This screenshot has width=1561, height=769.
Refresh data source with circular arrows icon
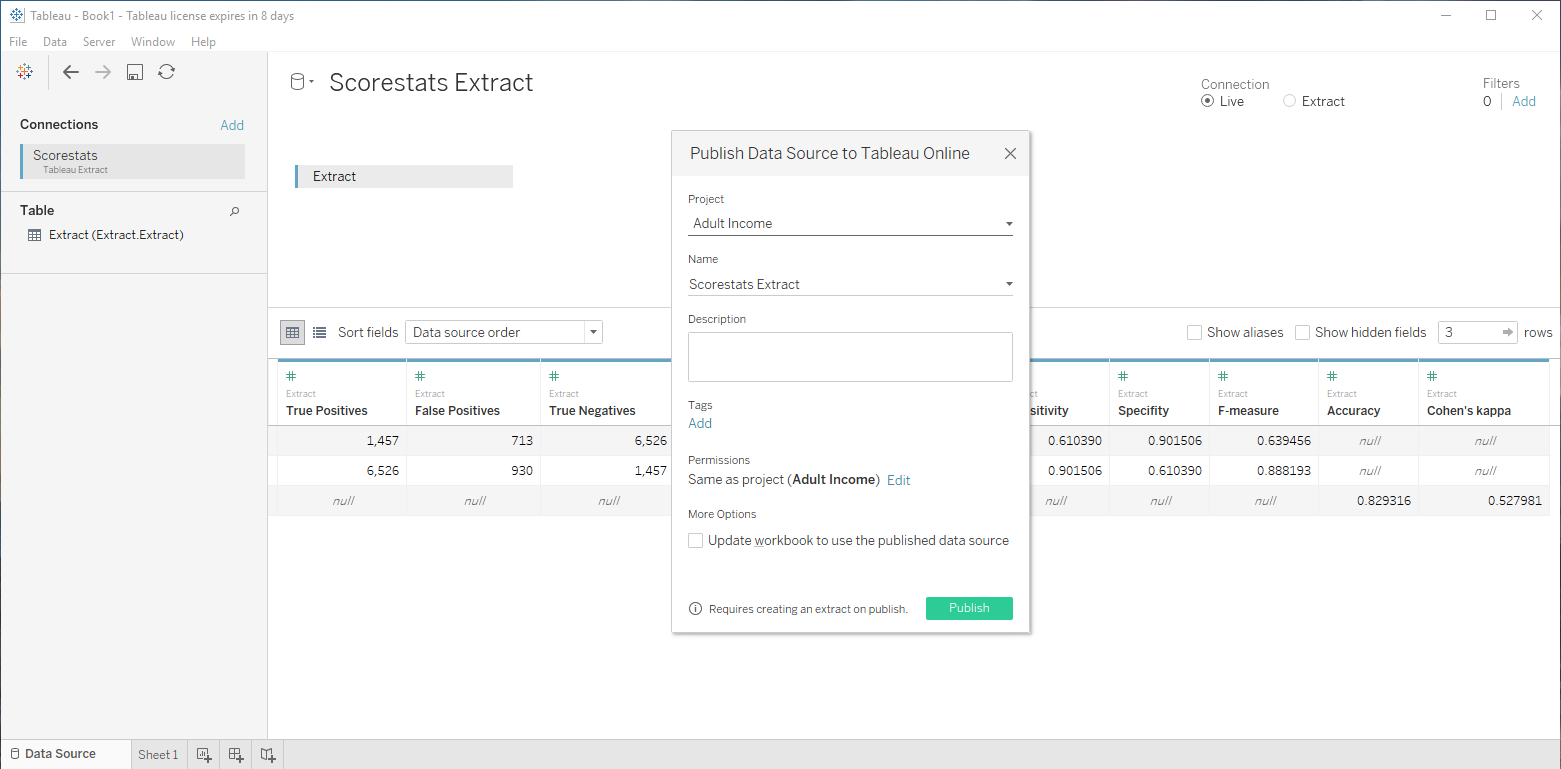(x=167, y=72)
